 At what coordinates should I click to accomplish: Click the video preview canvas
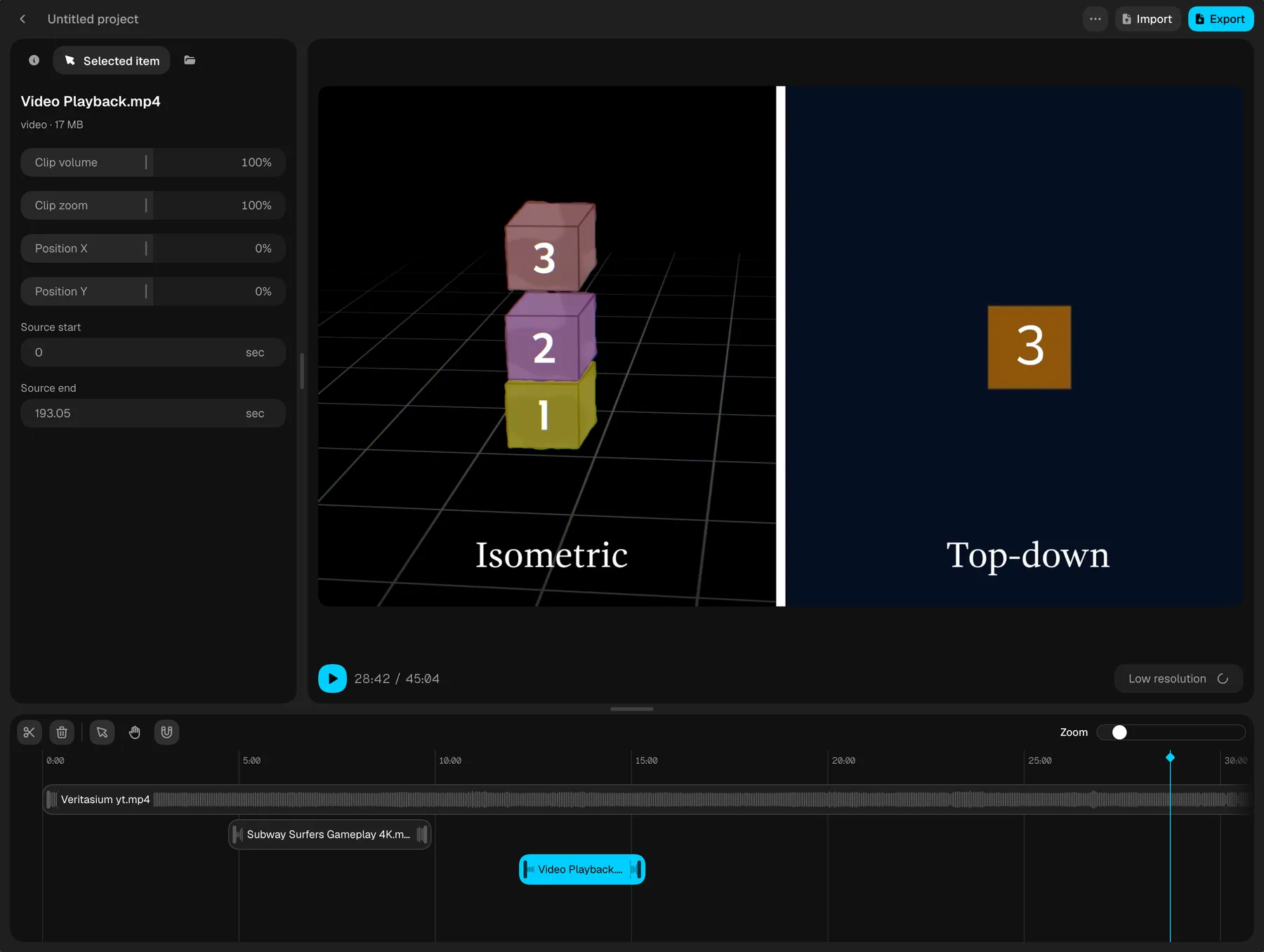coord(780,346)
